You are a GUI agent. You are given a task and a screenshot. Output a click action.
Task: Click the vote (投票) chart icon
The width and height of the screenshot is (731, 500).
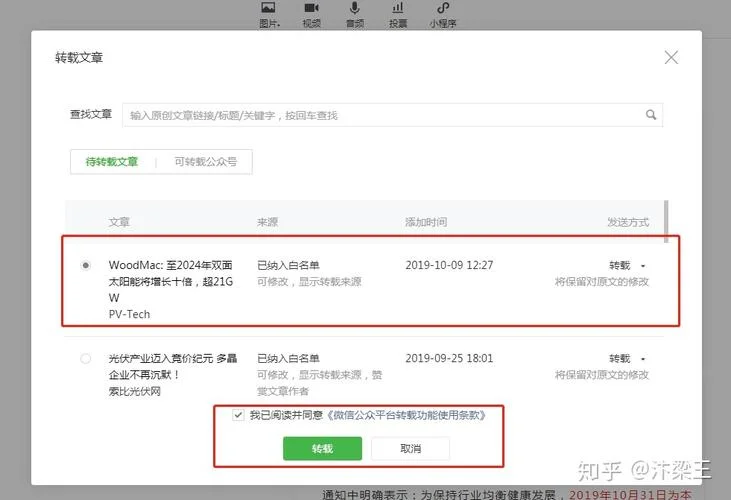pos(398,7)
